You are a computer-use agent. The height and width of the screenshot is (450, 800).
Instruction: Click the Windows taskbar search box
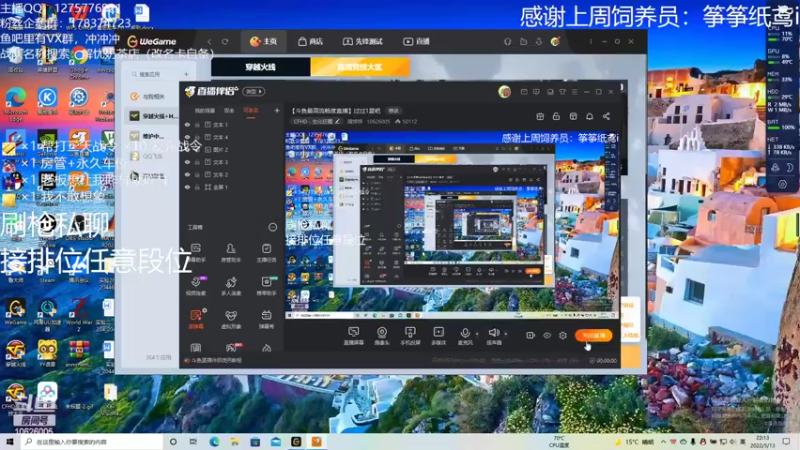tap(92, 442)
